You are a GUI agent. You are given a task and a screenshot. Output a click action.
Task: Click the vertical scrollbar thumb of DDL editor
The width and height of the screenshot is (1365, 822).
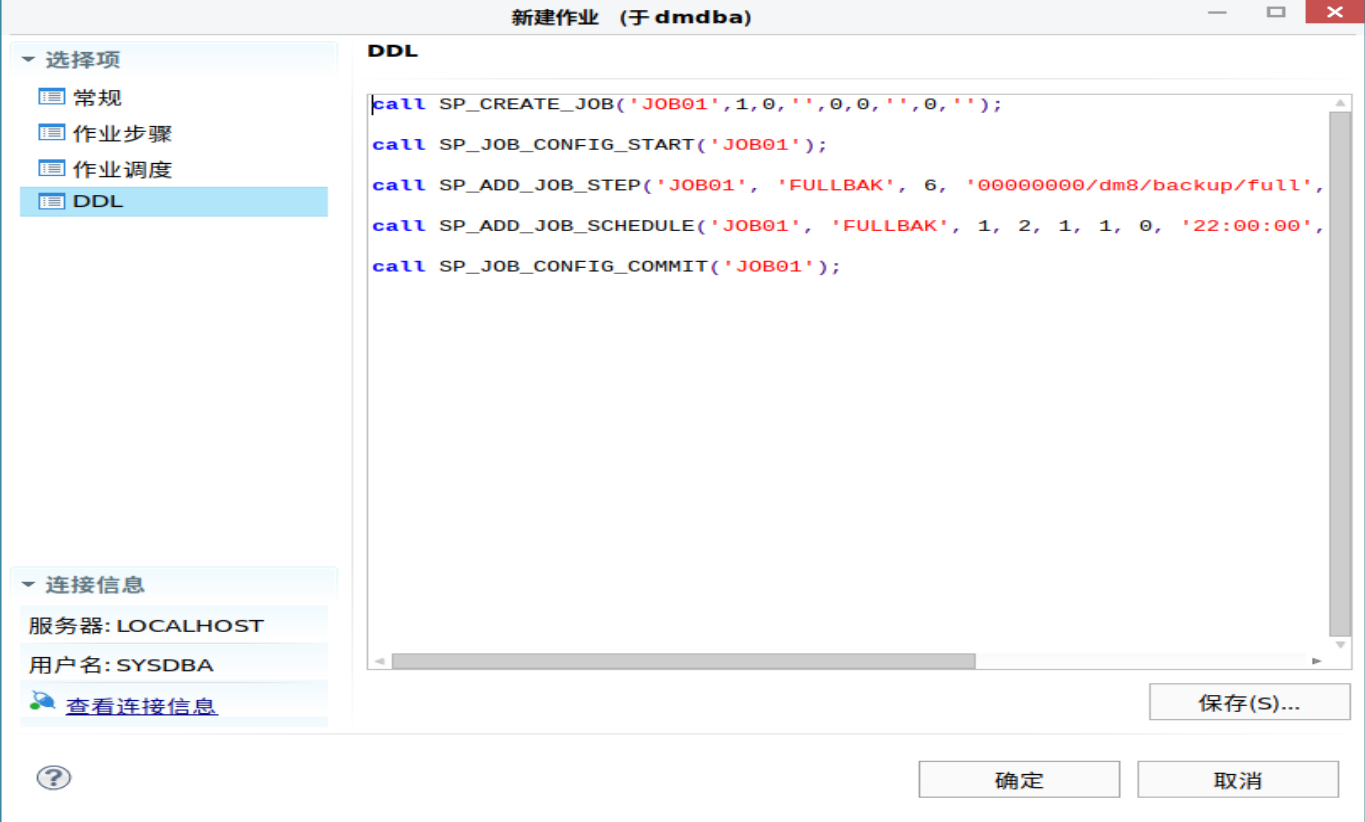1340,374
